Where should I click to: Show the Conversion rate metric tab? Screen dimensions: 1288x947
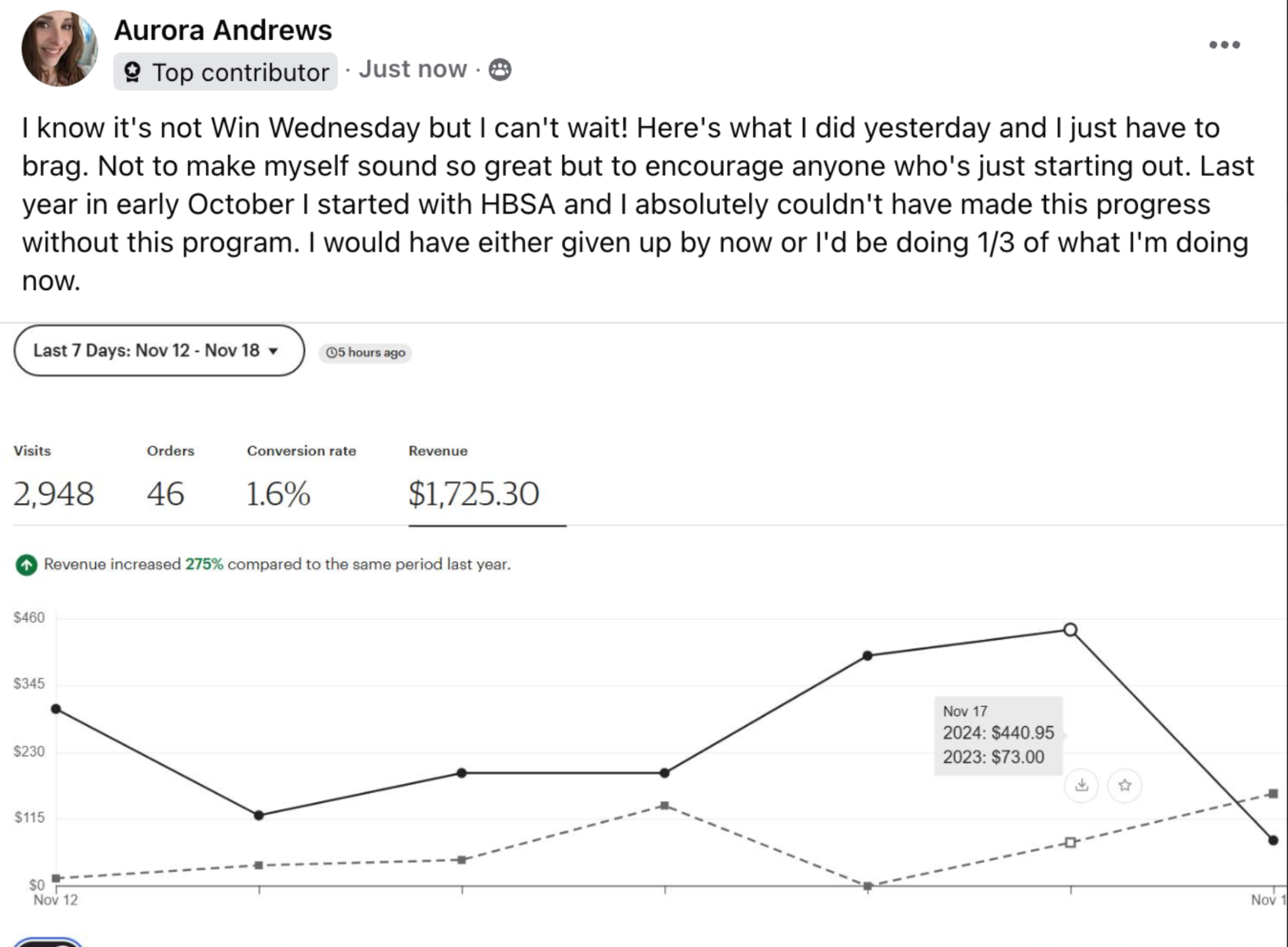(x=301, y=480)
